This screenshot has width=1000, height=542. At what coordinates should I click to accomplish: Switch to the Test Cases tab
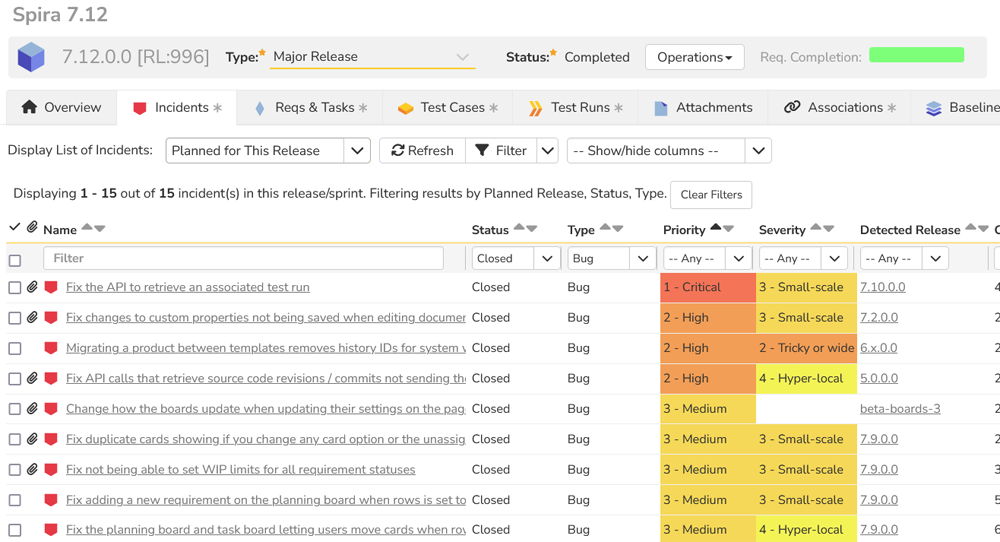(x=447, y=107)
